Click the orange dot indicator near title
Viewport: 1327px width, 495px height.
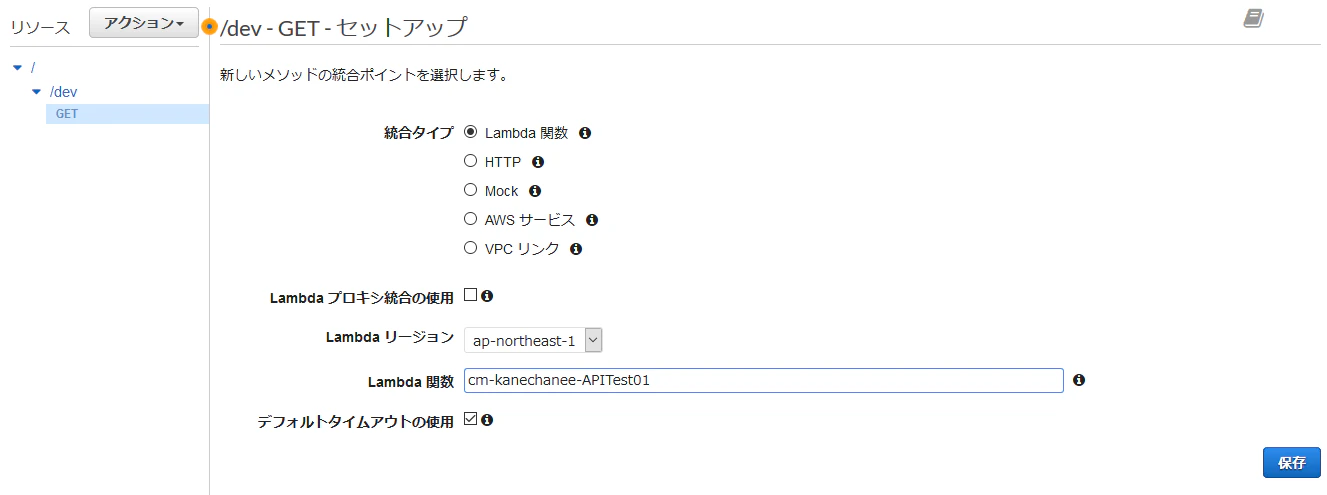click(x=209, y=27)
